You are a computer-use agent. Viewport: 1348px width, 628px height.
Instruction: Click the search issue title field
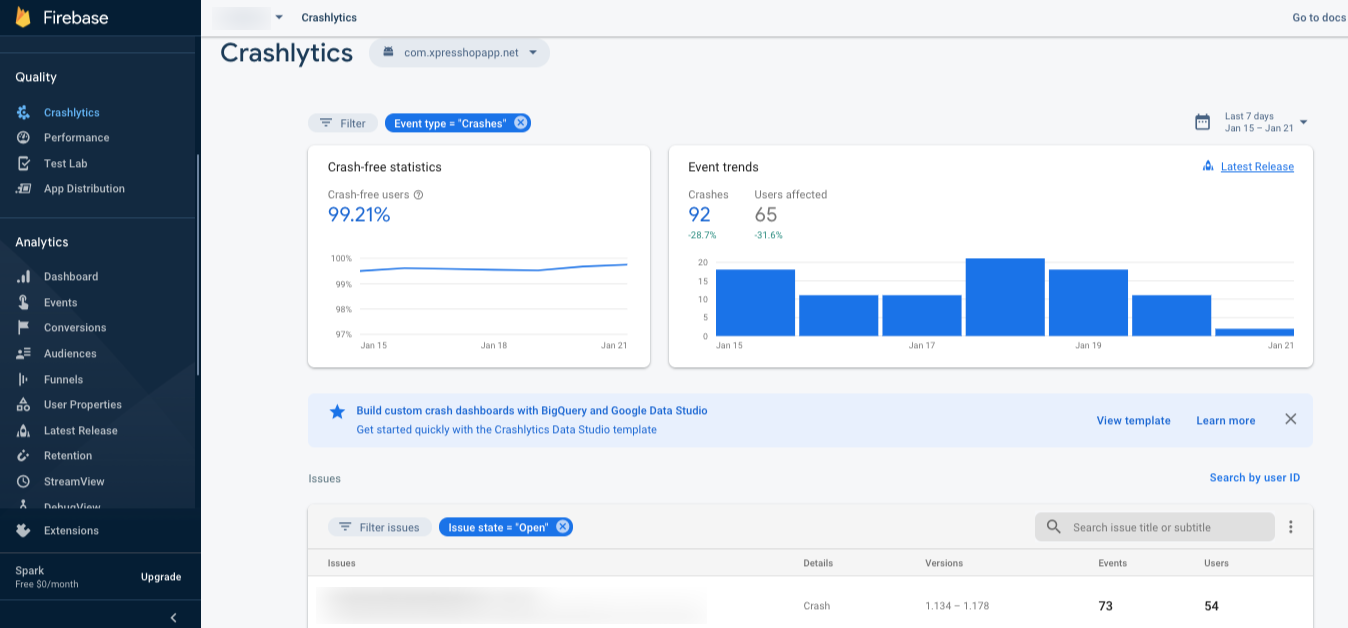coord(1155,527)
